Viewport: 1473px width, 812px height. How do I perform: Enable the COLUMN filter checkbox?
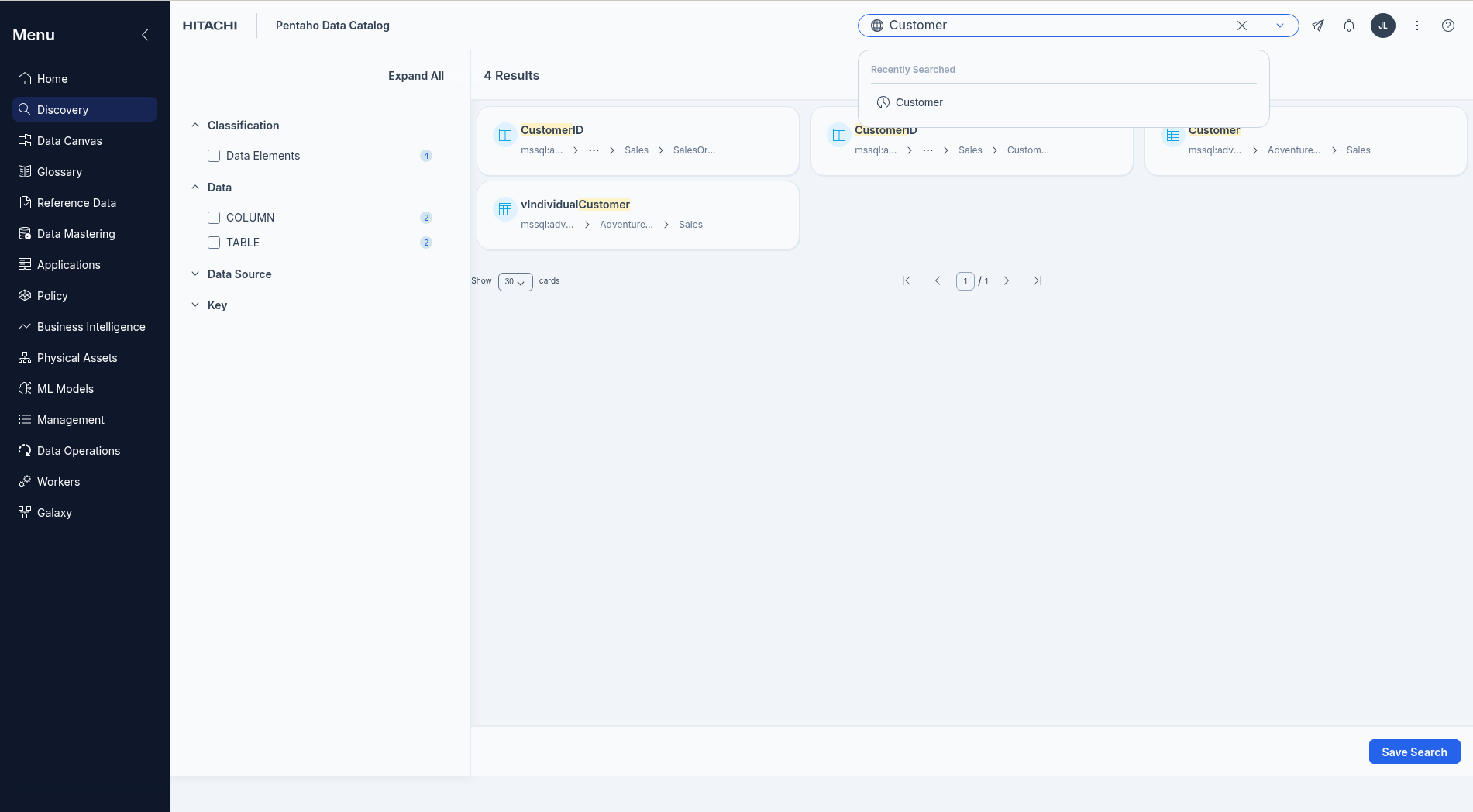click(214, 218)
